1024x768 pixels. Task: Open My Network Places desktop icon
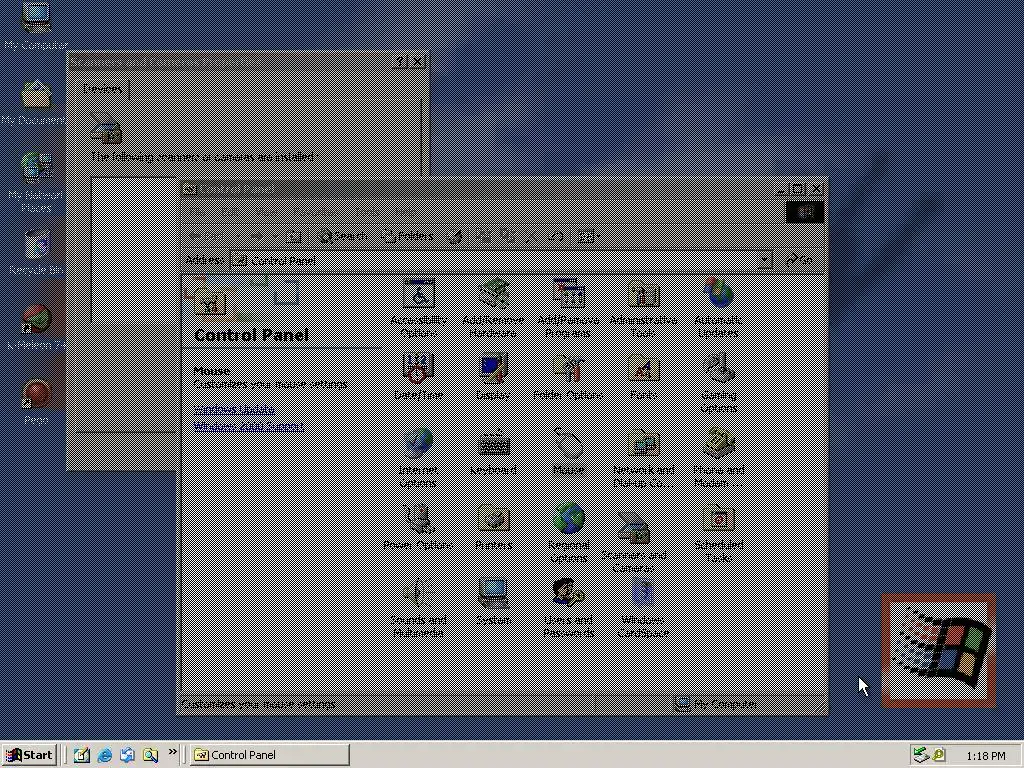[x=36, y=183]
